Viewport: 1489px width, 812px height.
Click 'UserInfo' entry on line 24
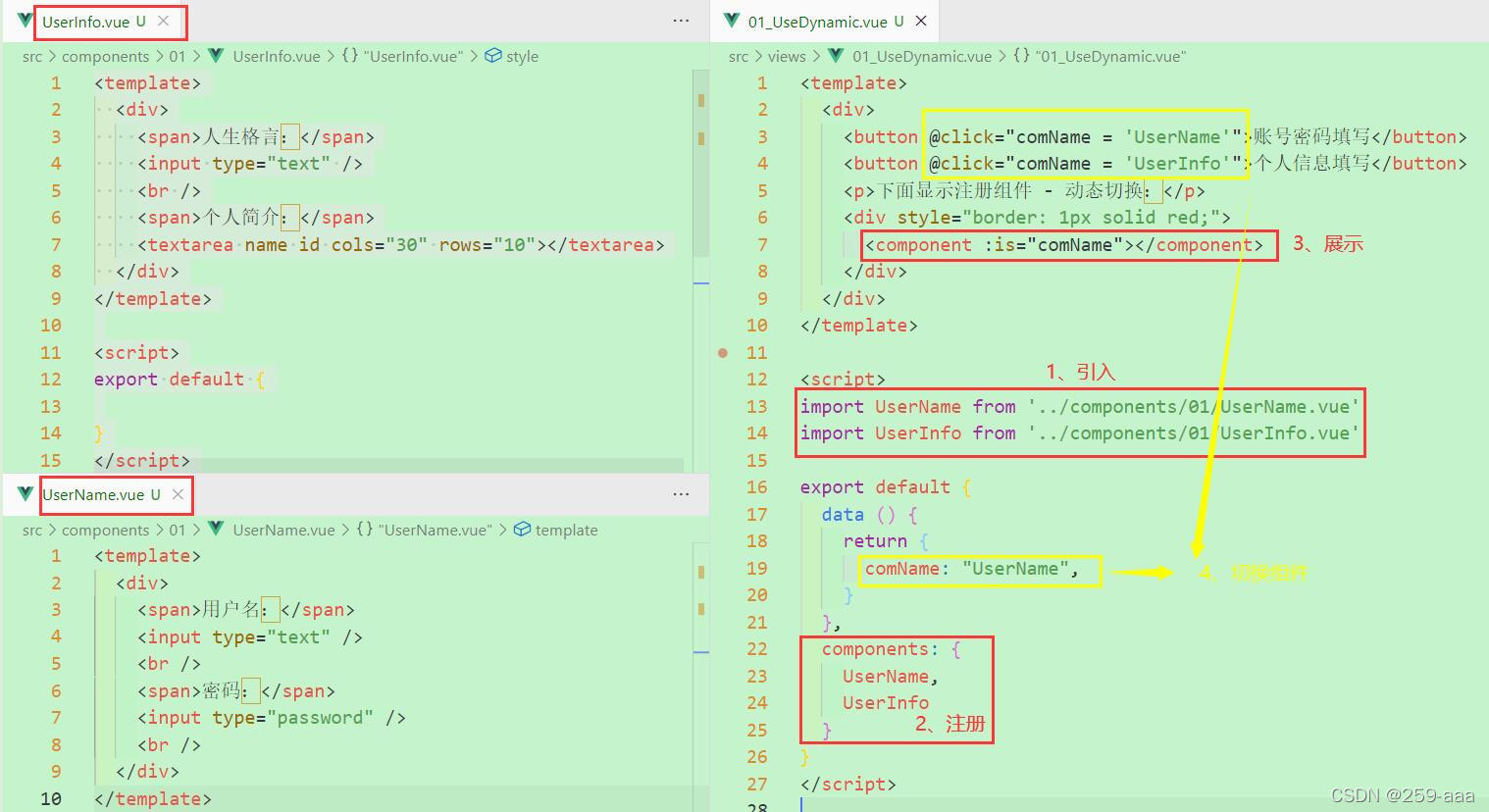886,703
